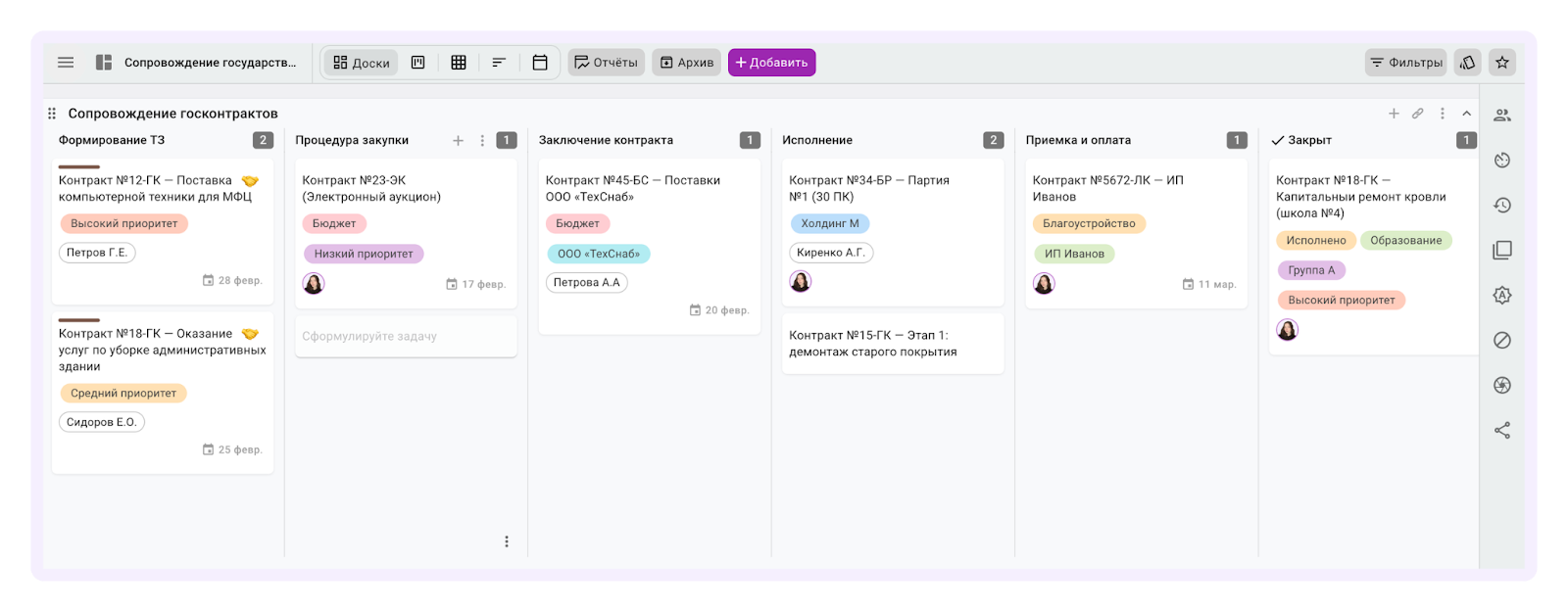Open the calendar view

tap(540, 63)
